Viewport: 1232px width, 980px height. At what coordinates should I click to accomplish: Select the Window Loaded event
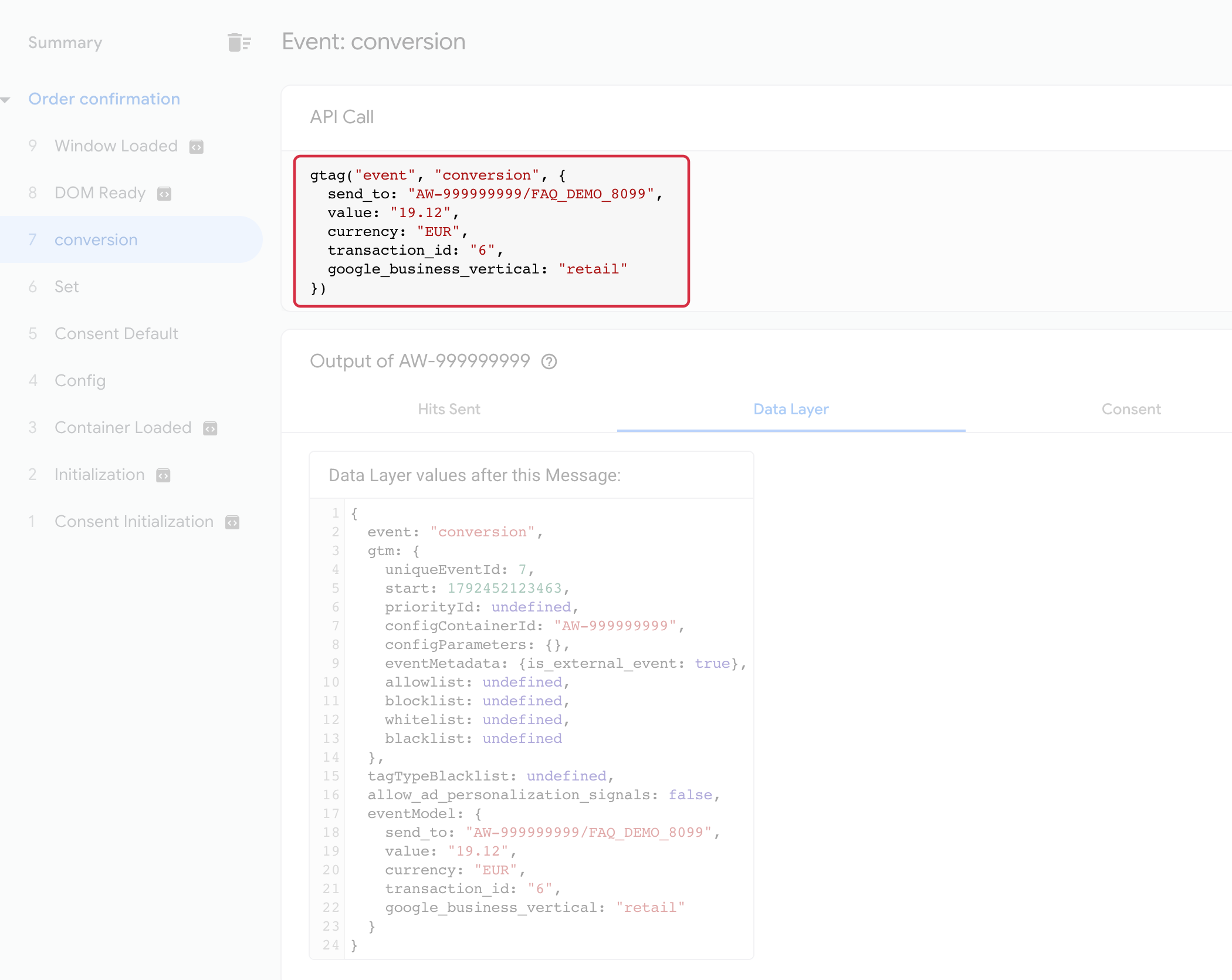click(x=116, y=146)
